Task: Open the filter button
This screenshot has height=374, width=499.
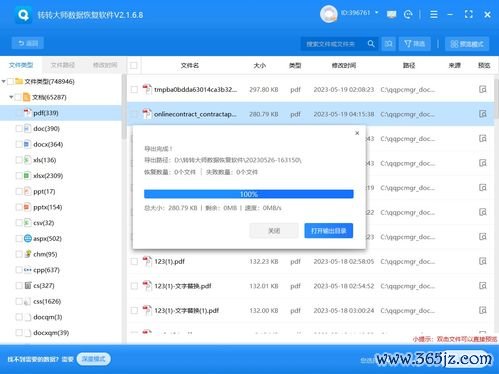Action: (414, 44)
